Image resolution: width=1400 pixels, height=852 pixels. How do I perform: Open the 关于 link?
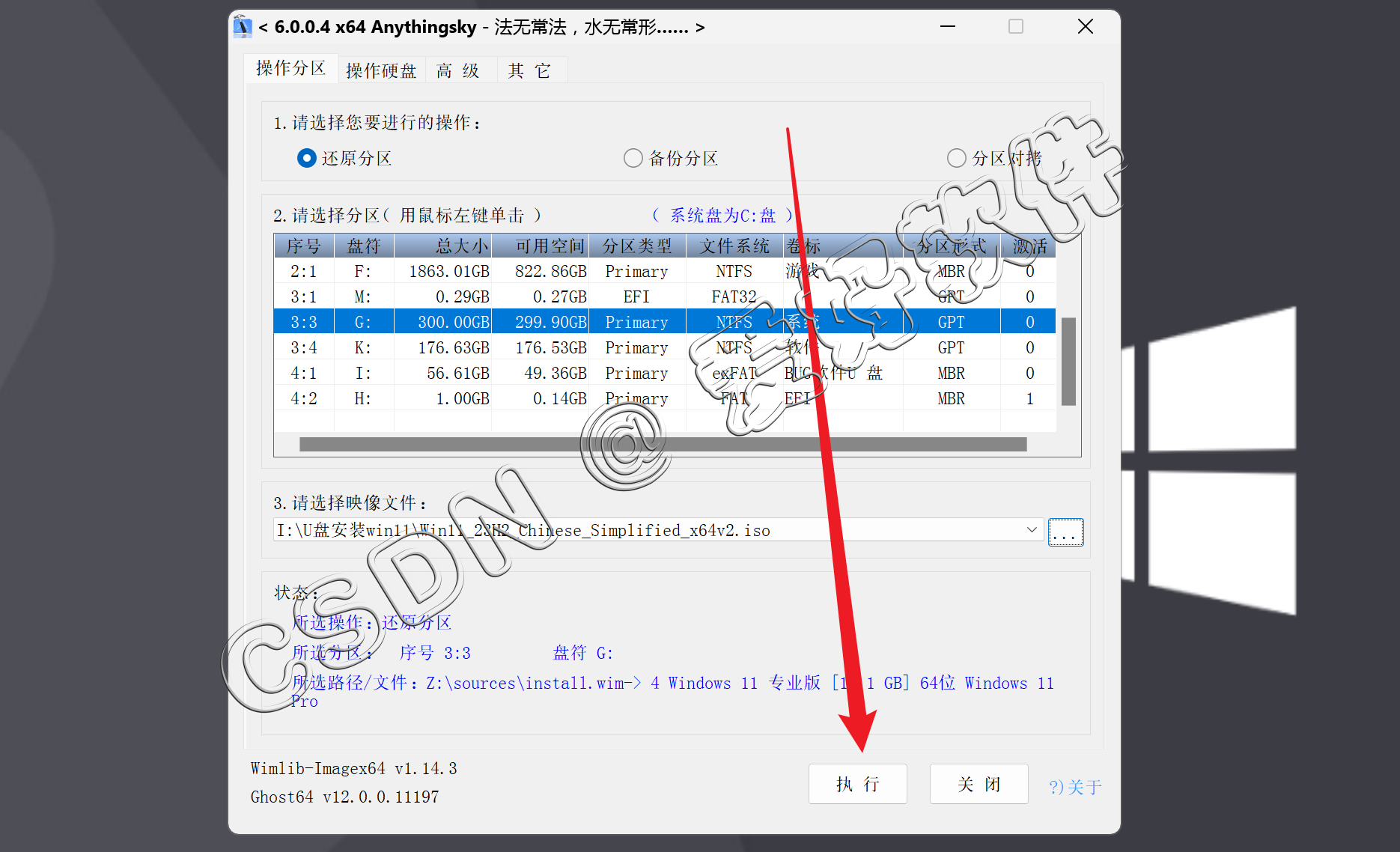(x=1075, y=787)
